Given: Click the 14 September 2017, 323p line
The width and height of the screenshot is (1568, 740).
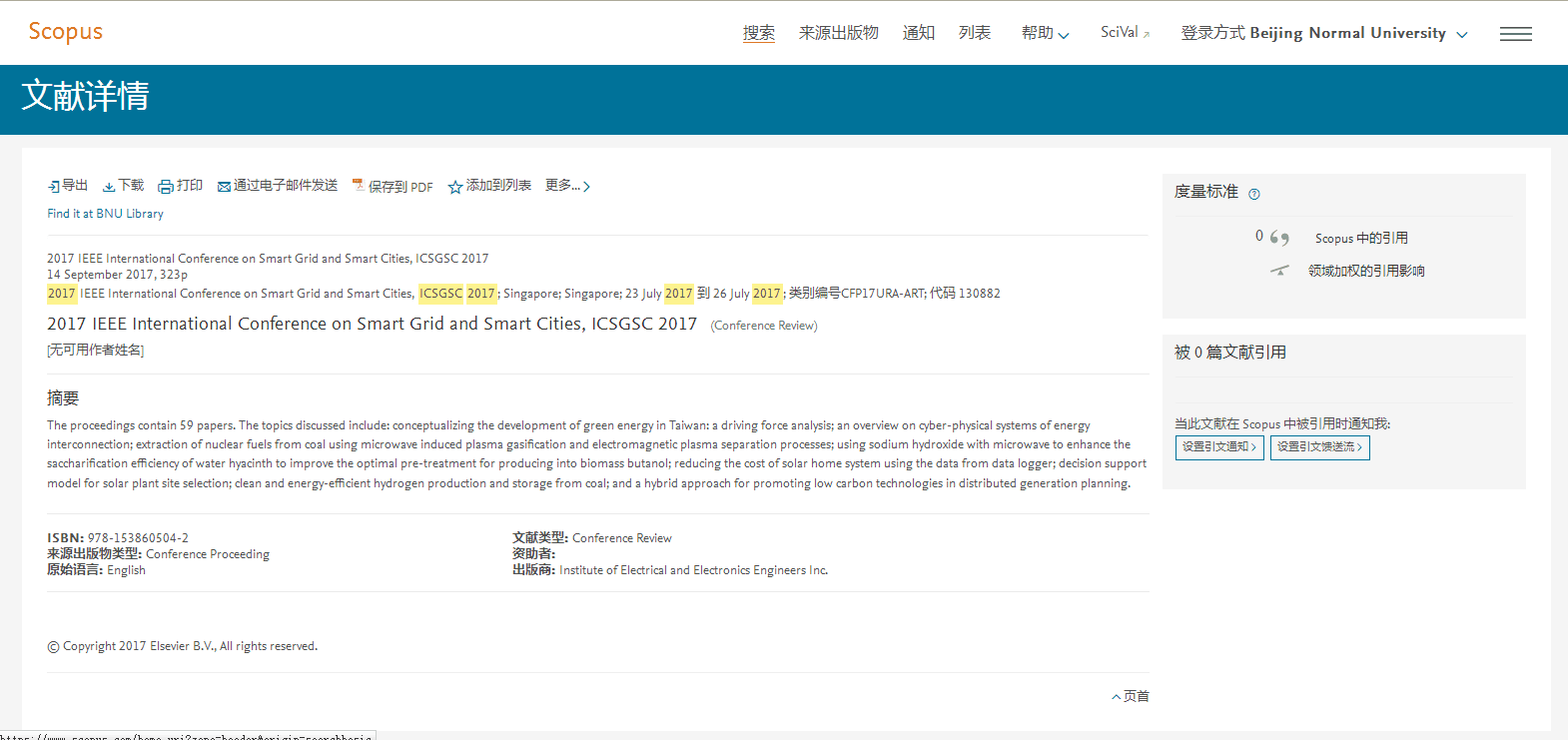Looking at the screenshot, I should pyautogui.click(x=117, y=275).
